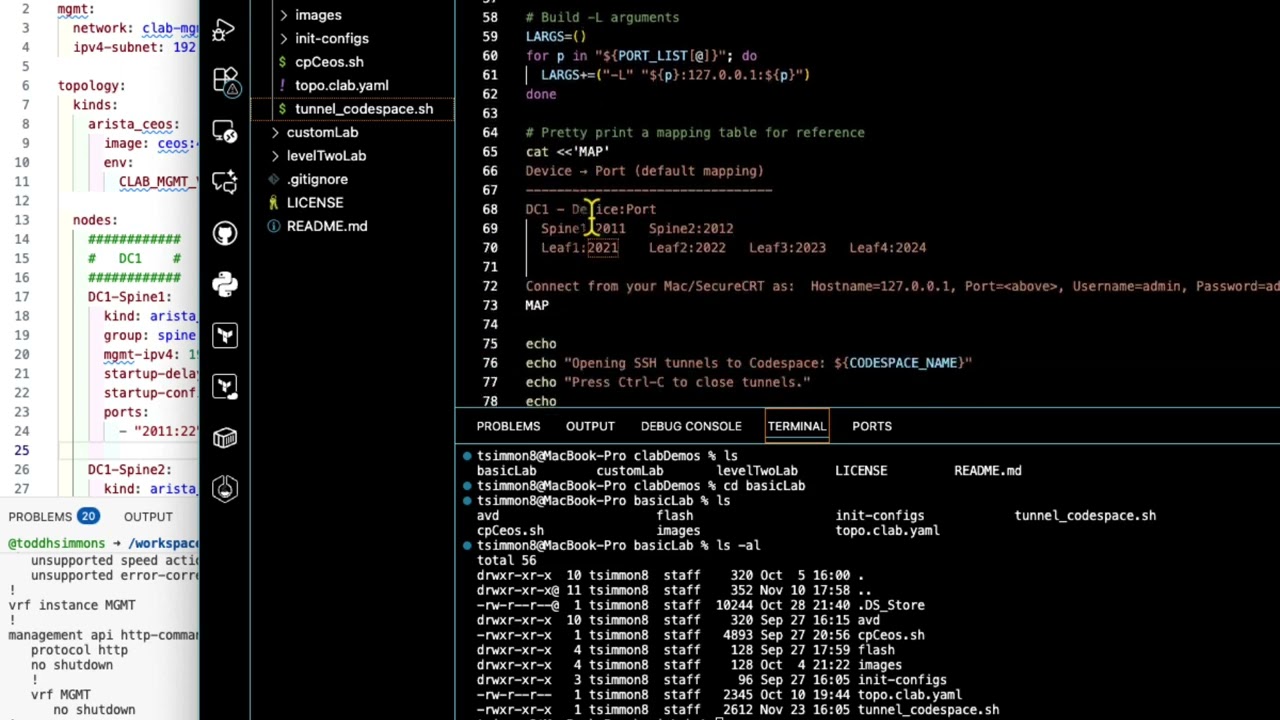Open README.md file in explorer
The height and width of the screenshot is (720, 1280).
pos(327,226)
